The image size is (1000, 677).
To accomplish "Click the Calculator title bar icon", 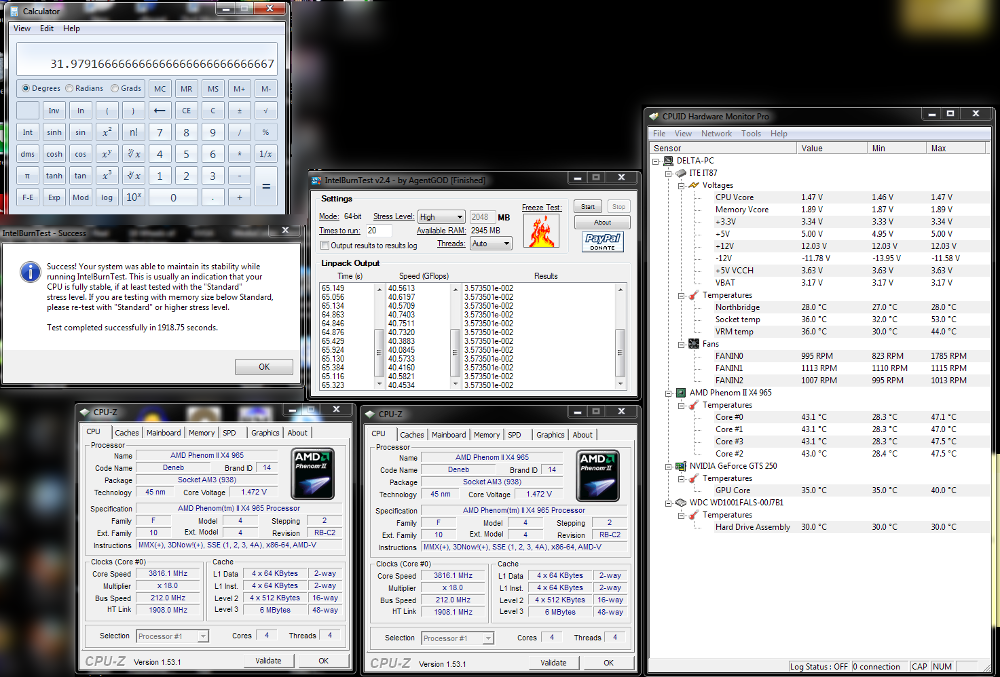I will tap(13, 11).
